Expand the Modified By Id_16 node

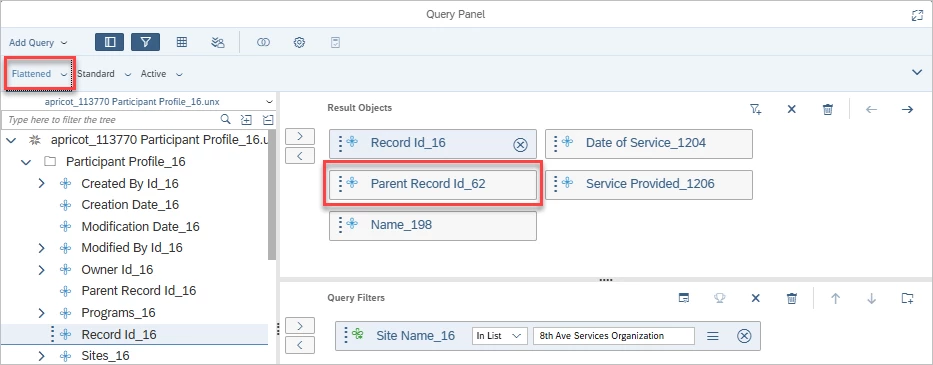42,248
